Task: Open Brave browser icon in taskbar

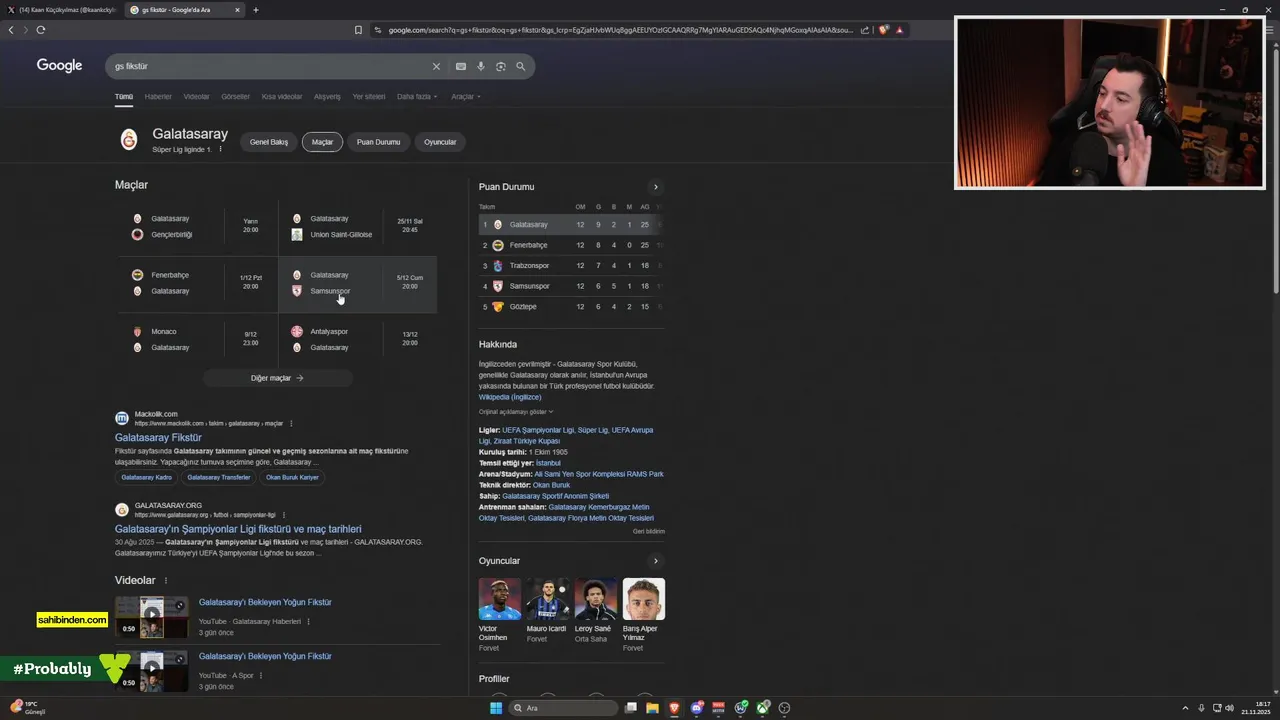Action: click(674, 708)
